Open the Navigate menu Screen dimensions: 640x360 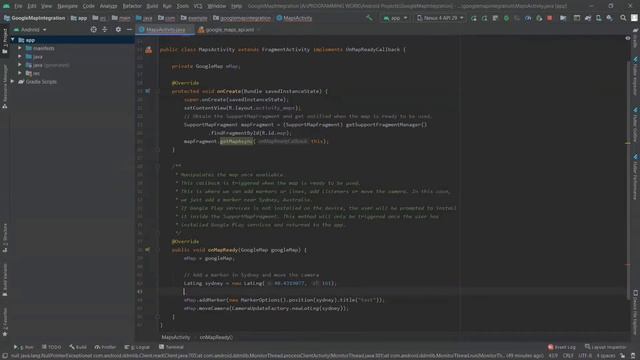(x=67, y=6)
